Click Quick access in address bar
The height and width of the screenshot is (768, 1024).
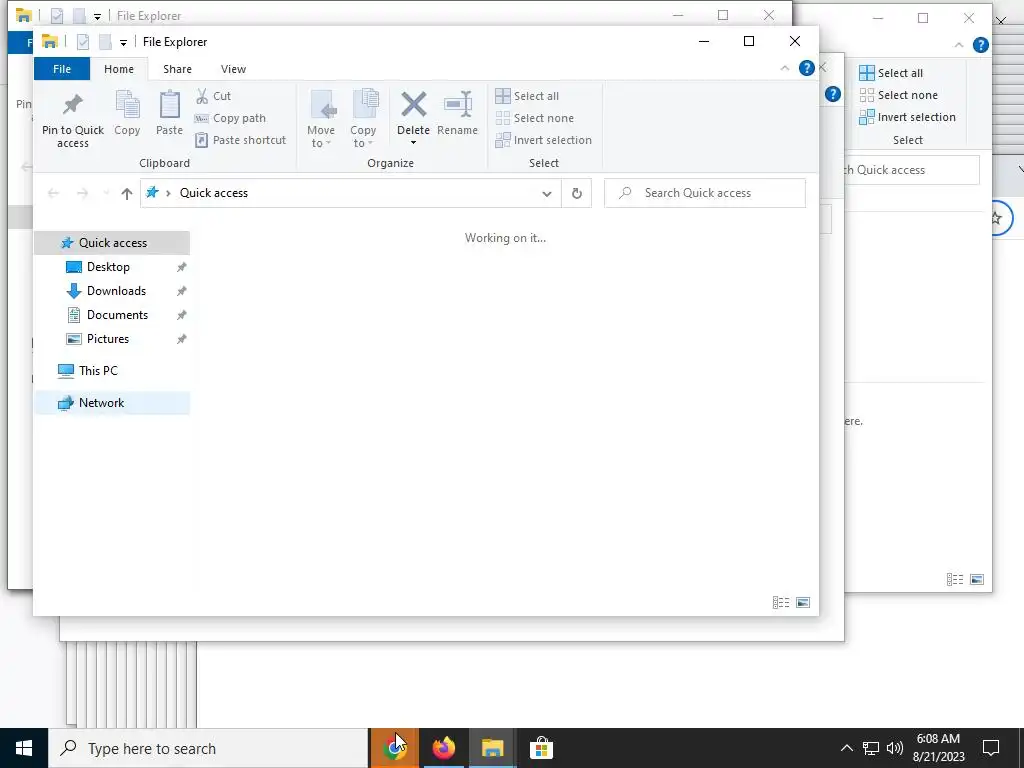(x=214, y=193)
